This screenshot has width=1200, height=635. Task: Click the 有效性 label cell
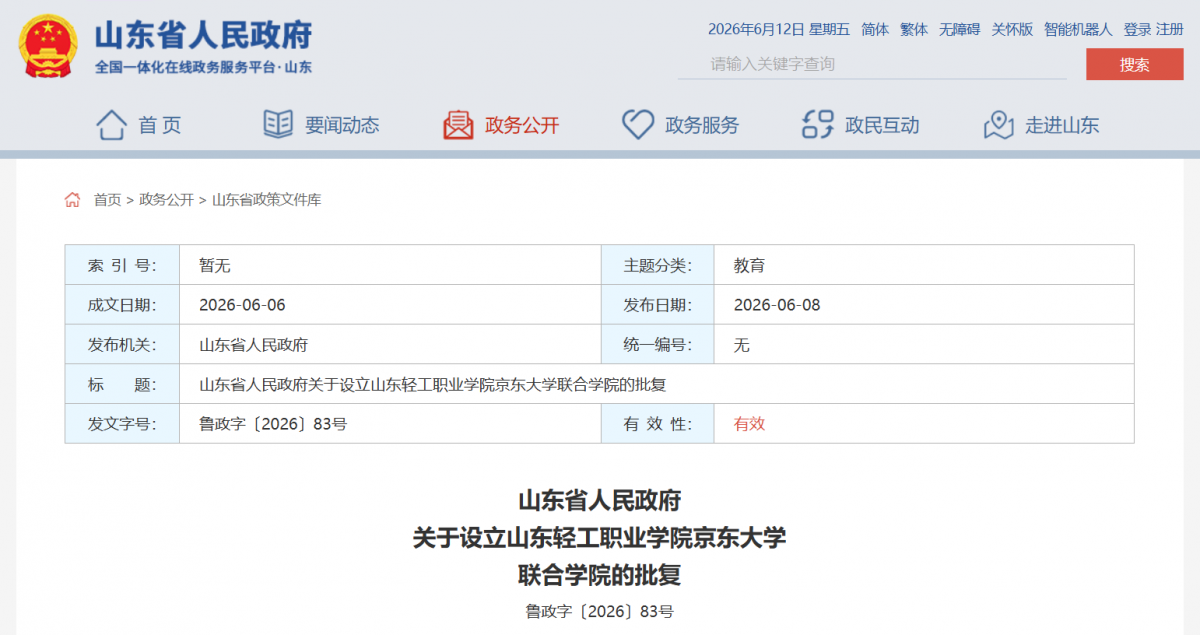(x=657, y=424)
